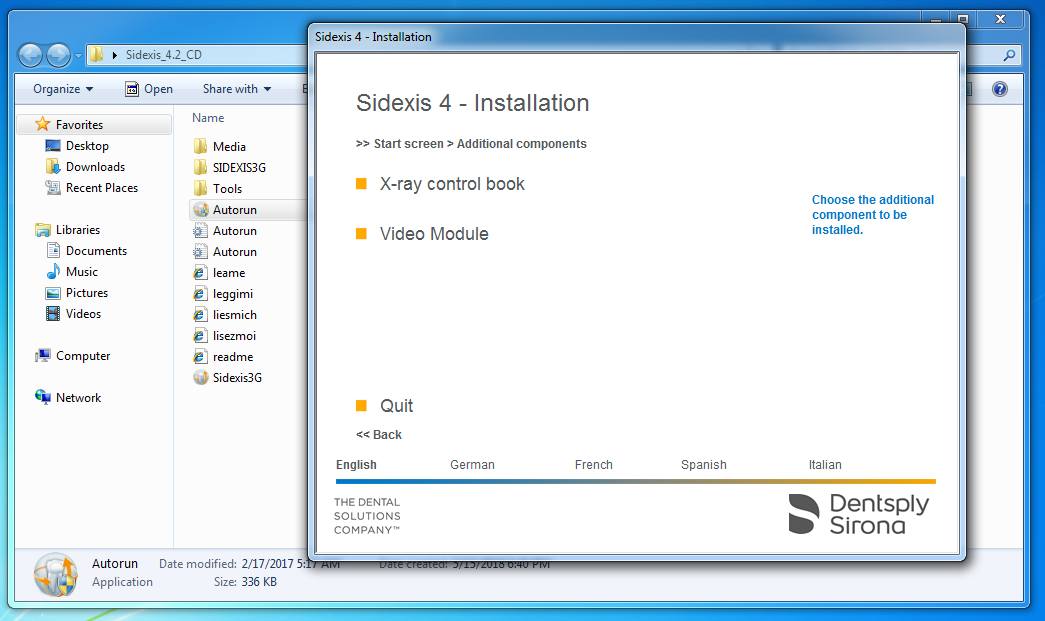Open Music library
The height and width of the screenshot is (621, 1045).
tap(81, 272)
